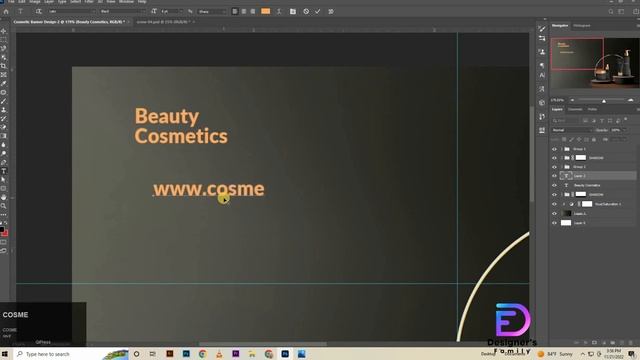Select the Move tool
The image size is (640, 360).
click(x=3, y=31)
